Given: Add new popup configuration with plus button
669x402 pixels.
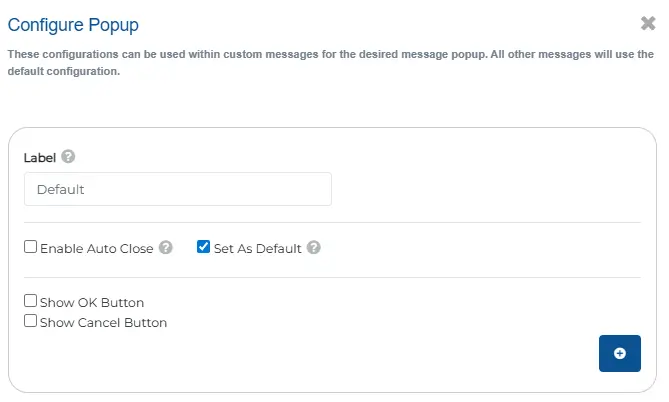Looking at the screenshot, I should tap(620, 353).
